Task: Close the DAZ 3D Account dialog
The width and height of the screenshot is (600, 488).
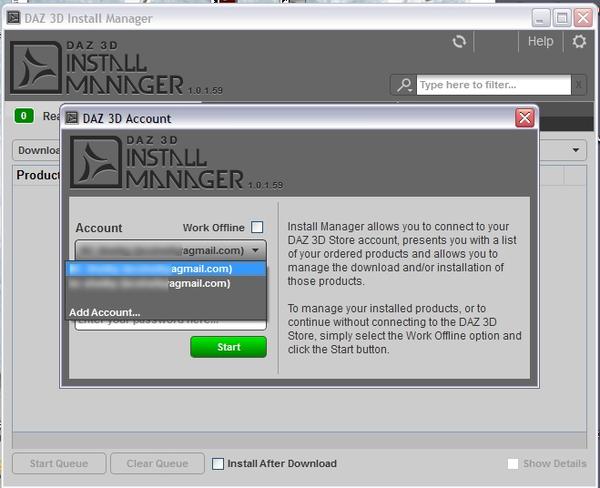Action: click(x=525, y=118)
